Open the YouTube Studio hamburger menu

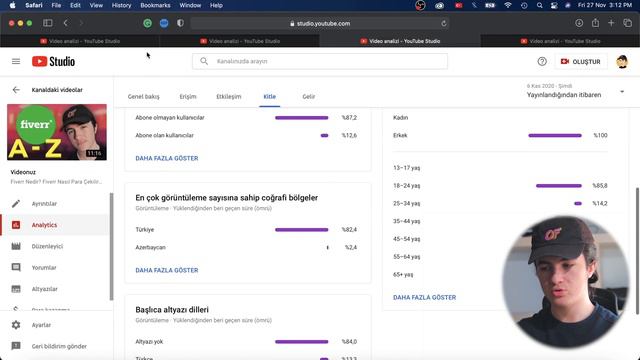[16, 61]
